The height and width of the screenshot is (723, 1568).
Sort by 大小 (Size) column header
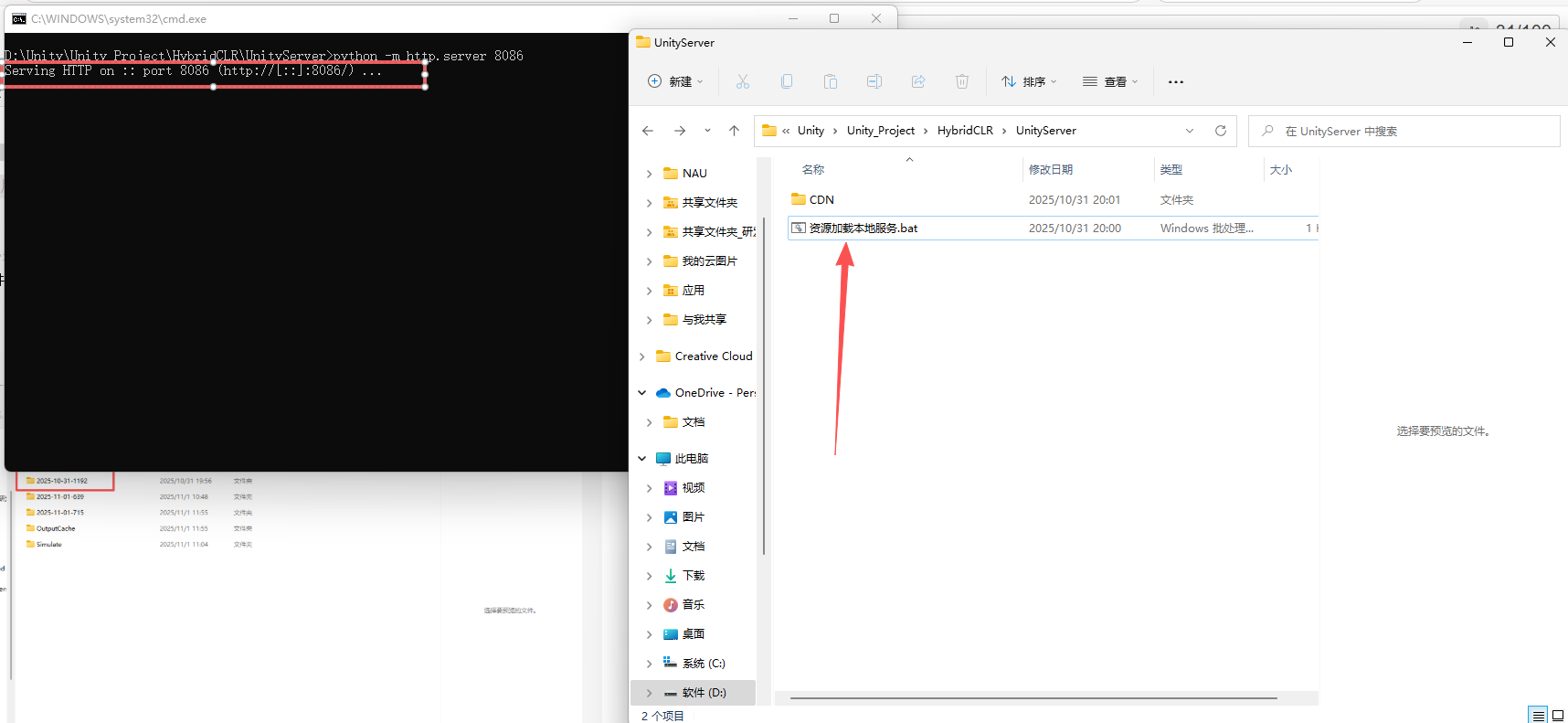pyautogui.click(x=1281, y=170)
